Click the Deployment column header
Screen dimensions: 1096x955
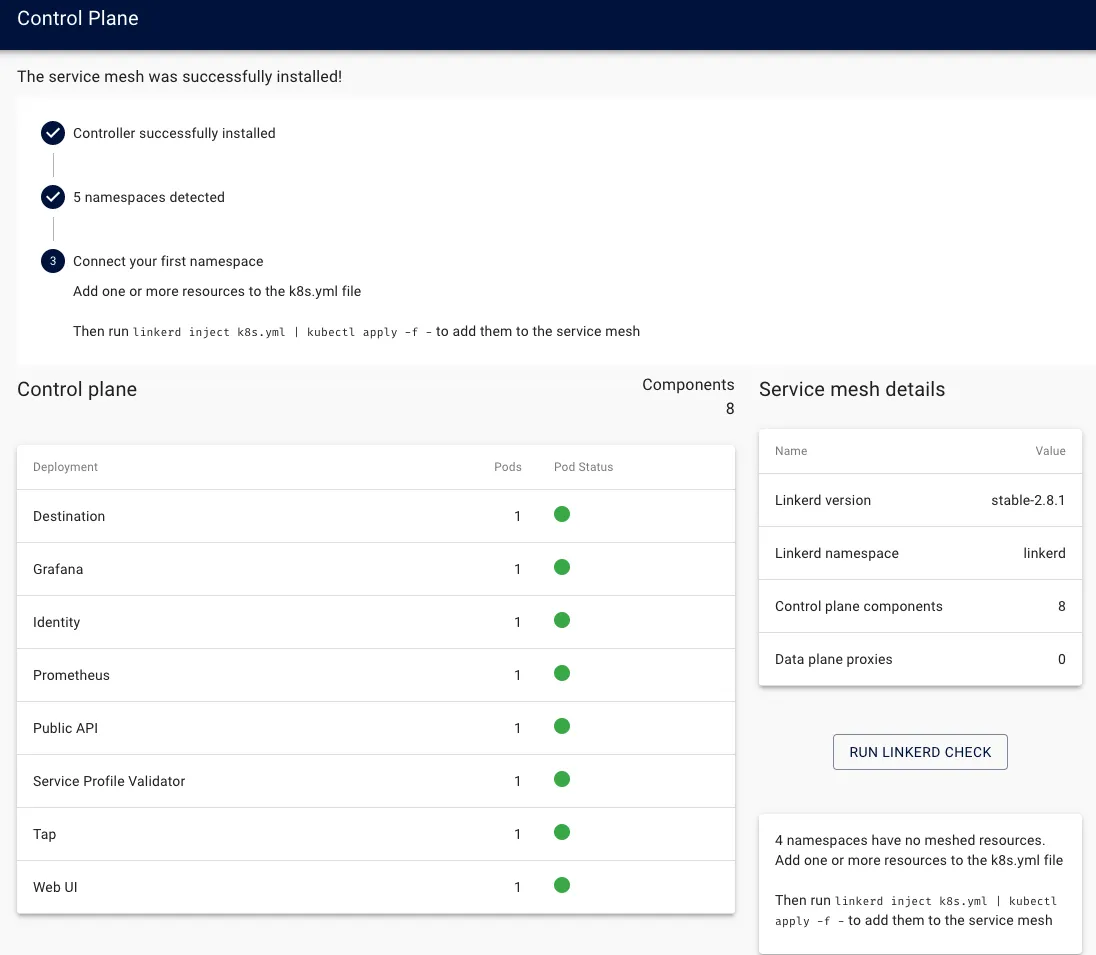click(65, 467)
